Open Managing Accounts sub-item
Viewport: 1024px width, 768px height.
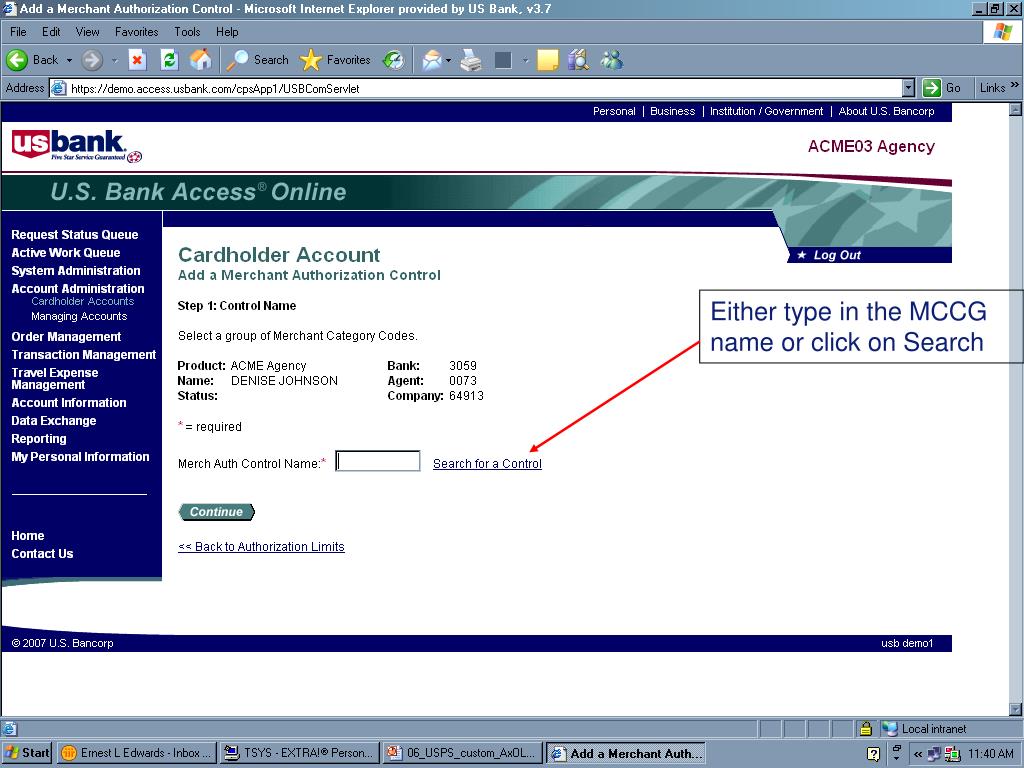(79, 316)
